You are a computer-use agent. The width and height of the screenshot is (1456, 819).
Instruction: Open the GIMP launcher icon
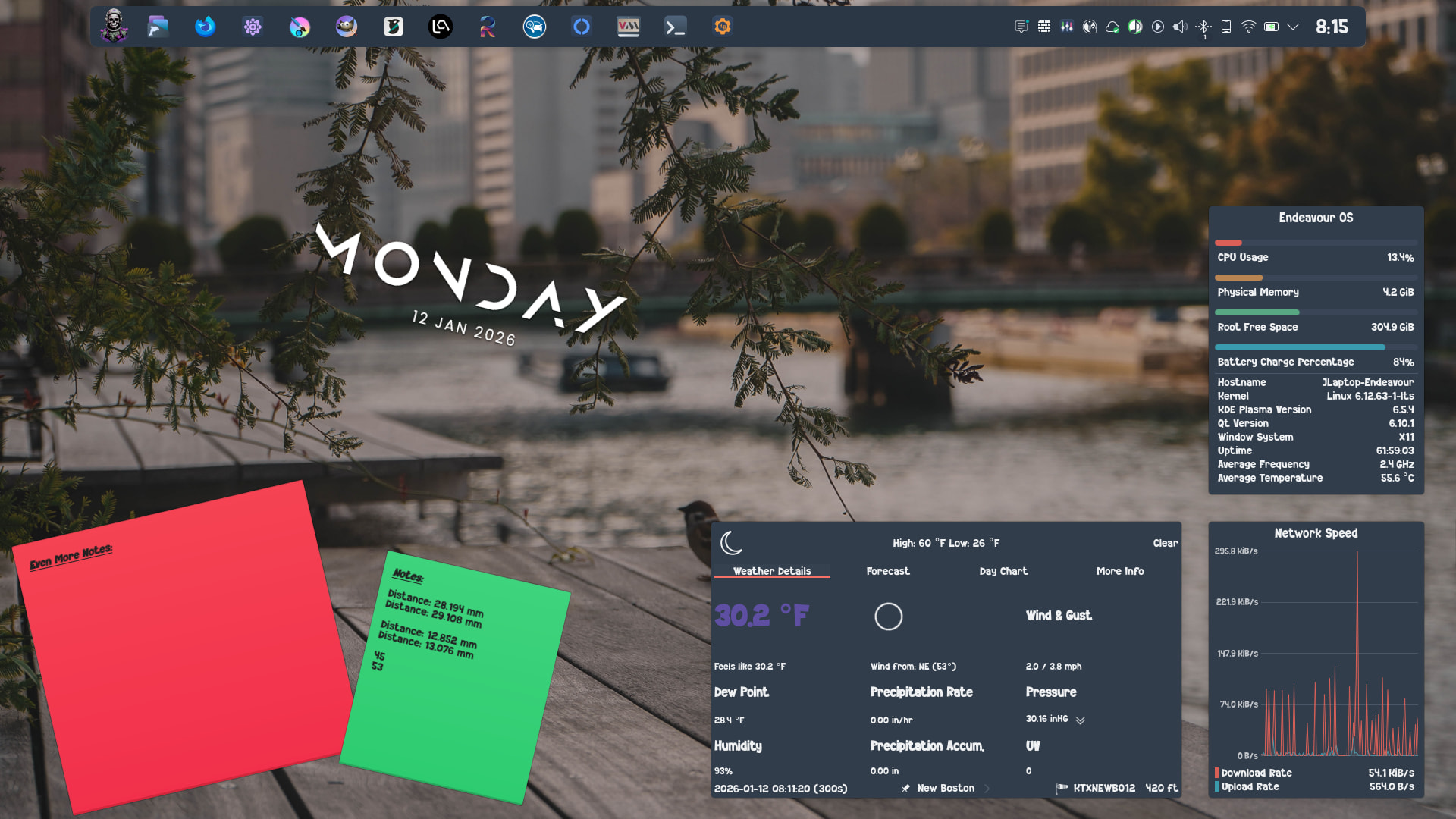click(x=347, y=27)
